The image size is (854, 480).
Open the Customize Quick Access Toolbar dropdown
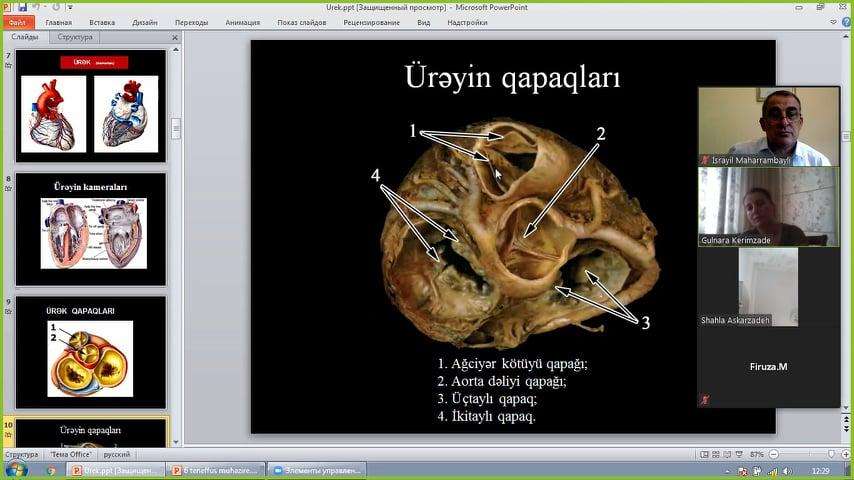tap(70, 8)
